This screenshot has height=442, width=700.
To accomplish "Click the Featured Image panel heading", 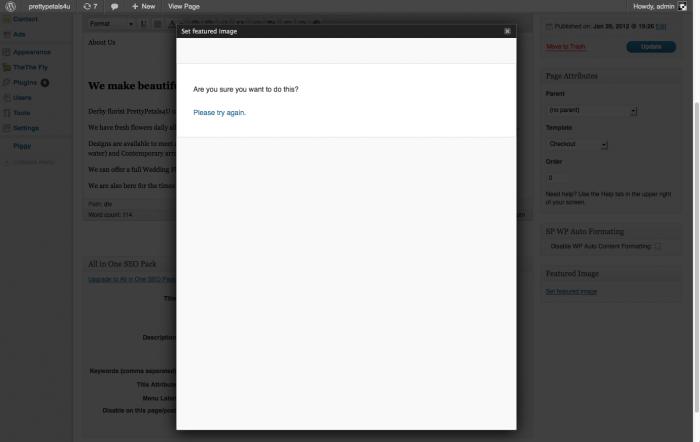I will click(x=572, y=274).
